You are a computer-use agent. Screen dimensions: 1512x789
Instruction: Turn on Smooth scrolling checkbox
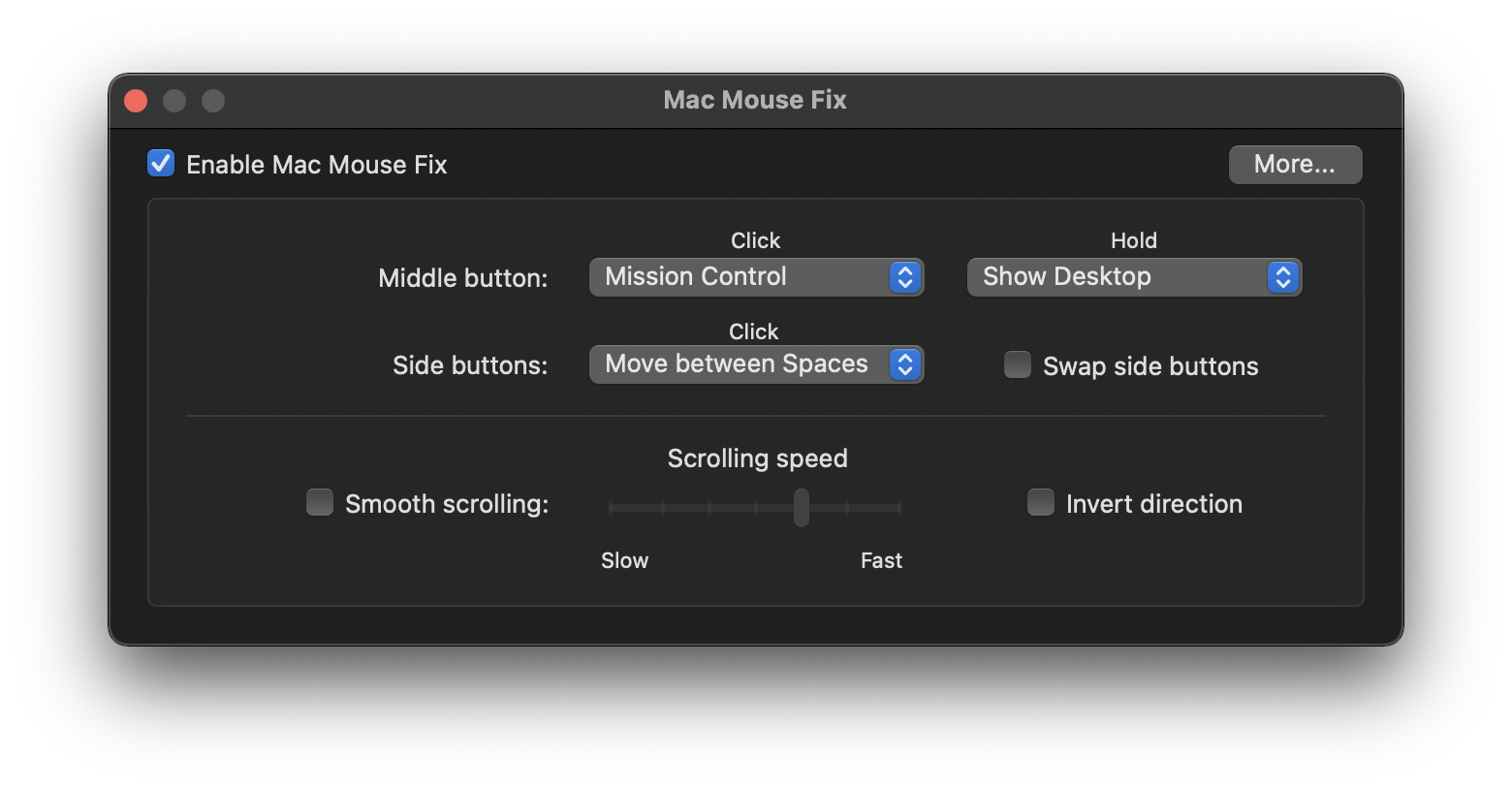pos(320,503)
